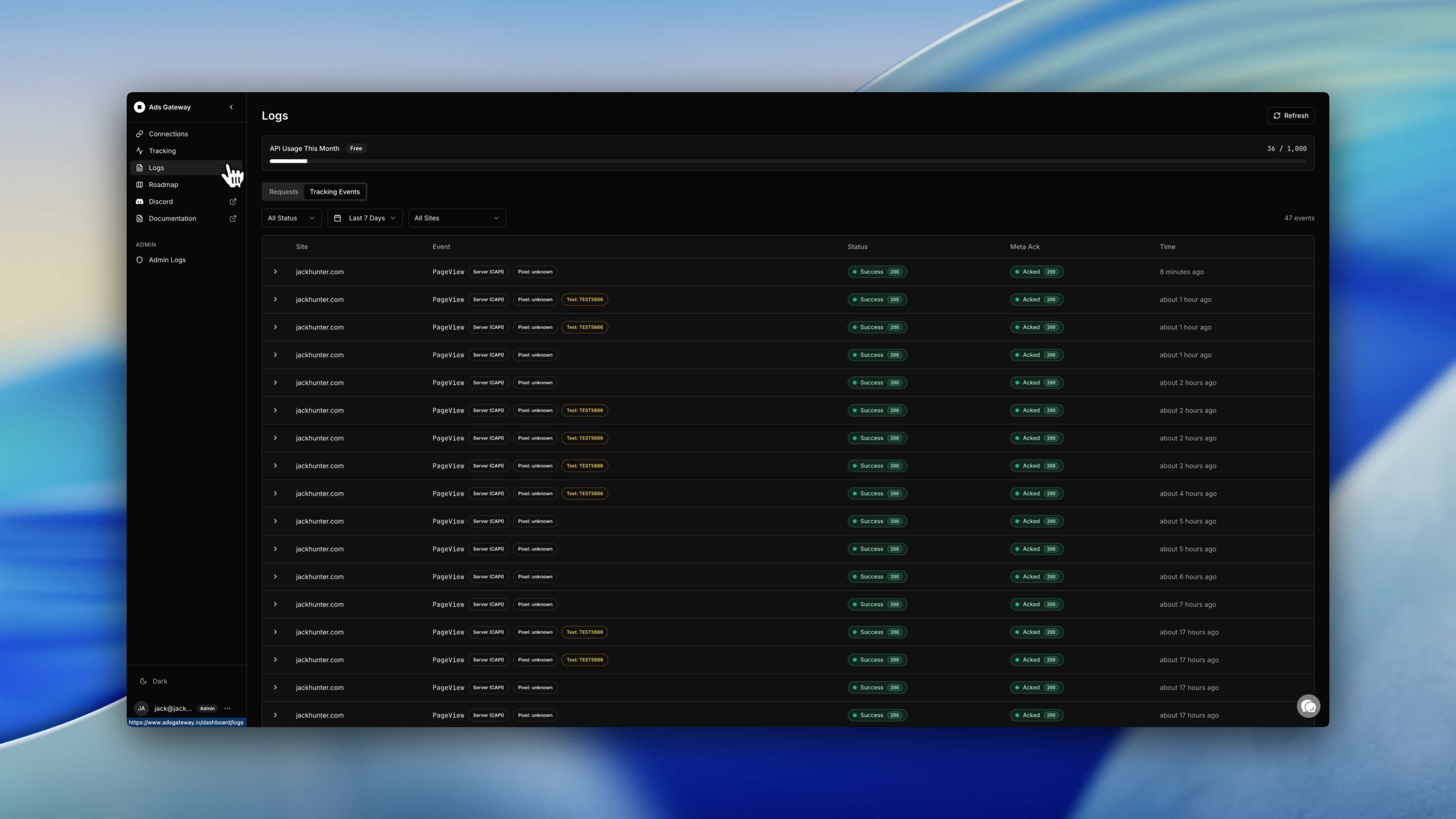The height and width of the screenshot is (819, 1456).
Task: Open the Connections page via its link icon
Action: tap(140, 134)
